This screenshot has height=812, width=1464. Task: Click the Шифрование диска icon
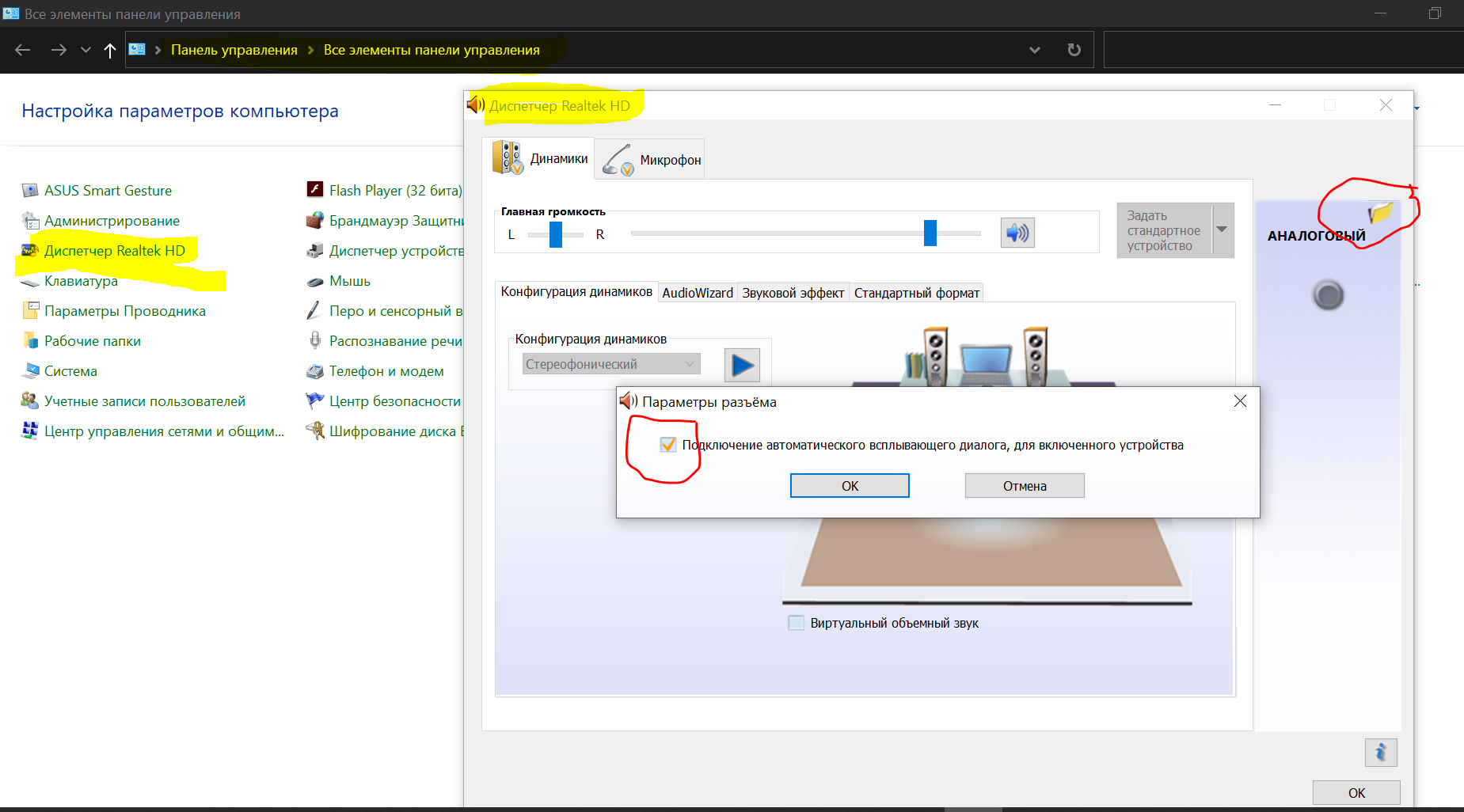(315, 431)
